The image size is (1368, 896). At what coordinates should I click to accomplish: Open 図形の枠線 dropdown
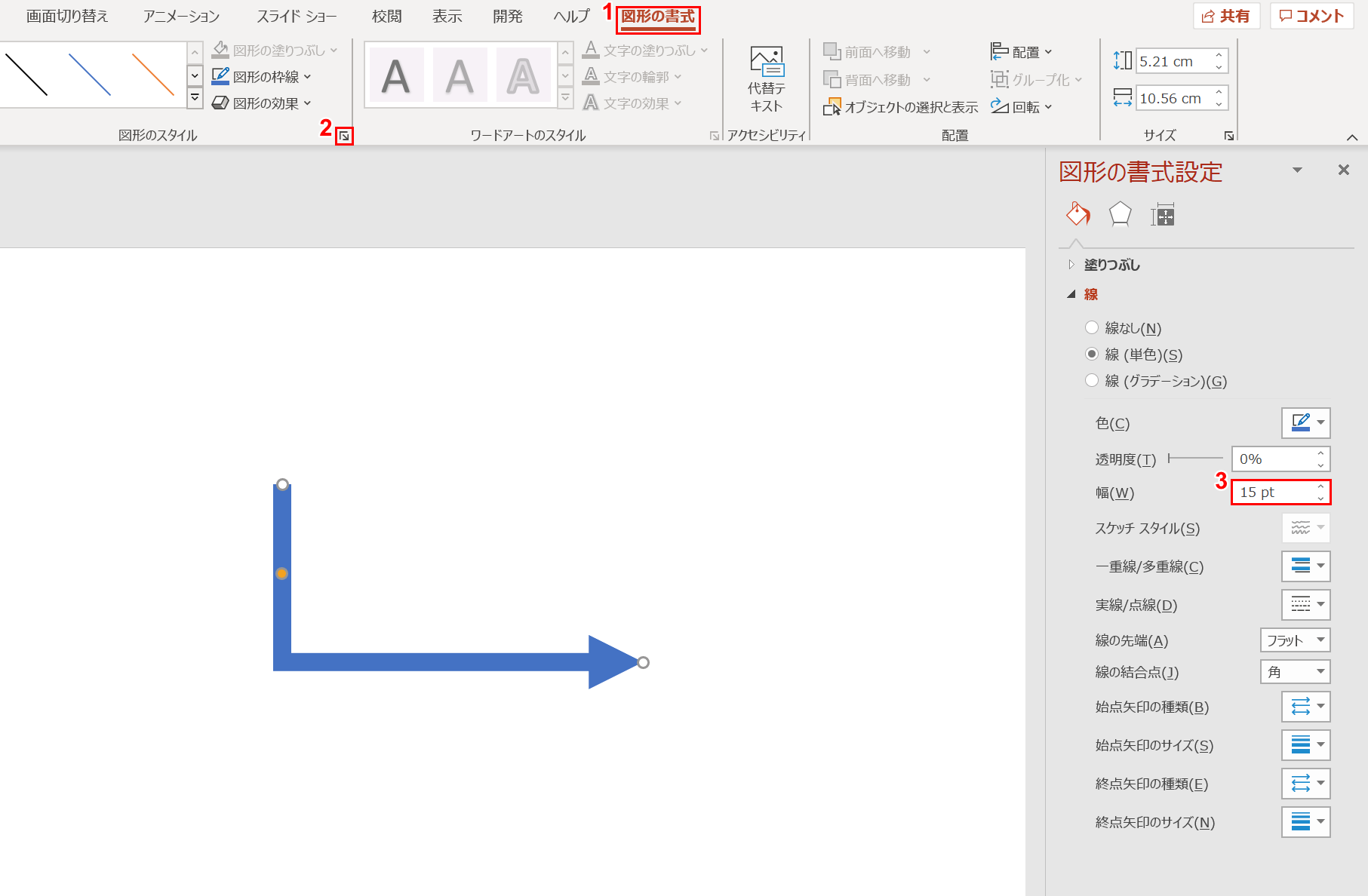pos(262,76)
